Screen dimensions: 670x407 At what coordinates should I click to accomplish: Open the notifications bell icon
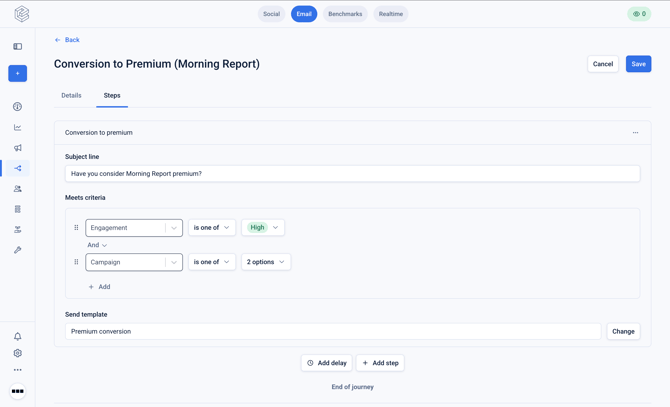[x=18, y=337]
